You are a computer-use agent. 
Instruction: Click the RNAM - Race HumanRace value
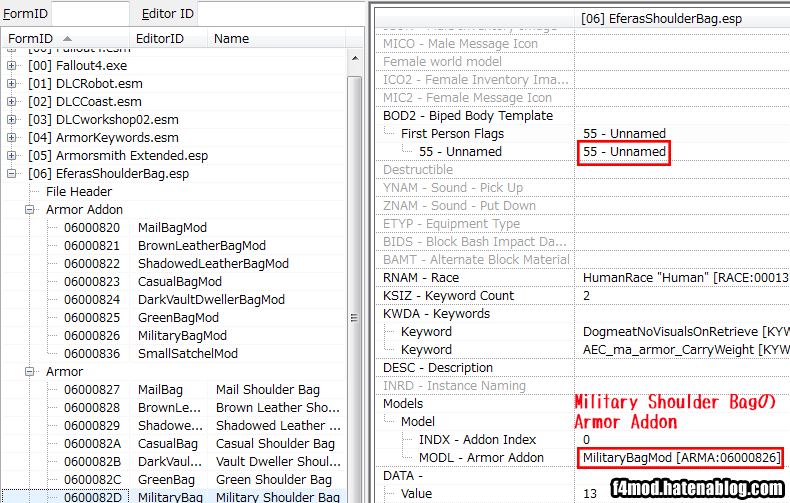click(685, 278)
